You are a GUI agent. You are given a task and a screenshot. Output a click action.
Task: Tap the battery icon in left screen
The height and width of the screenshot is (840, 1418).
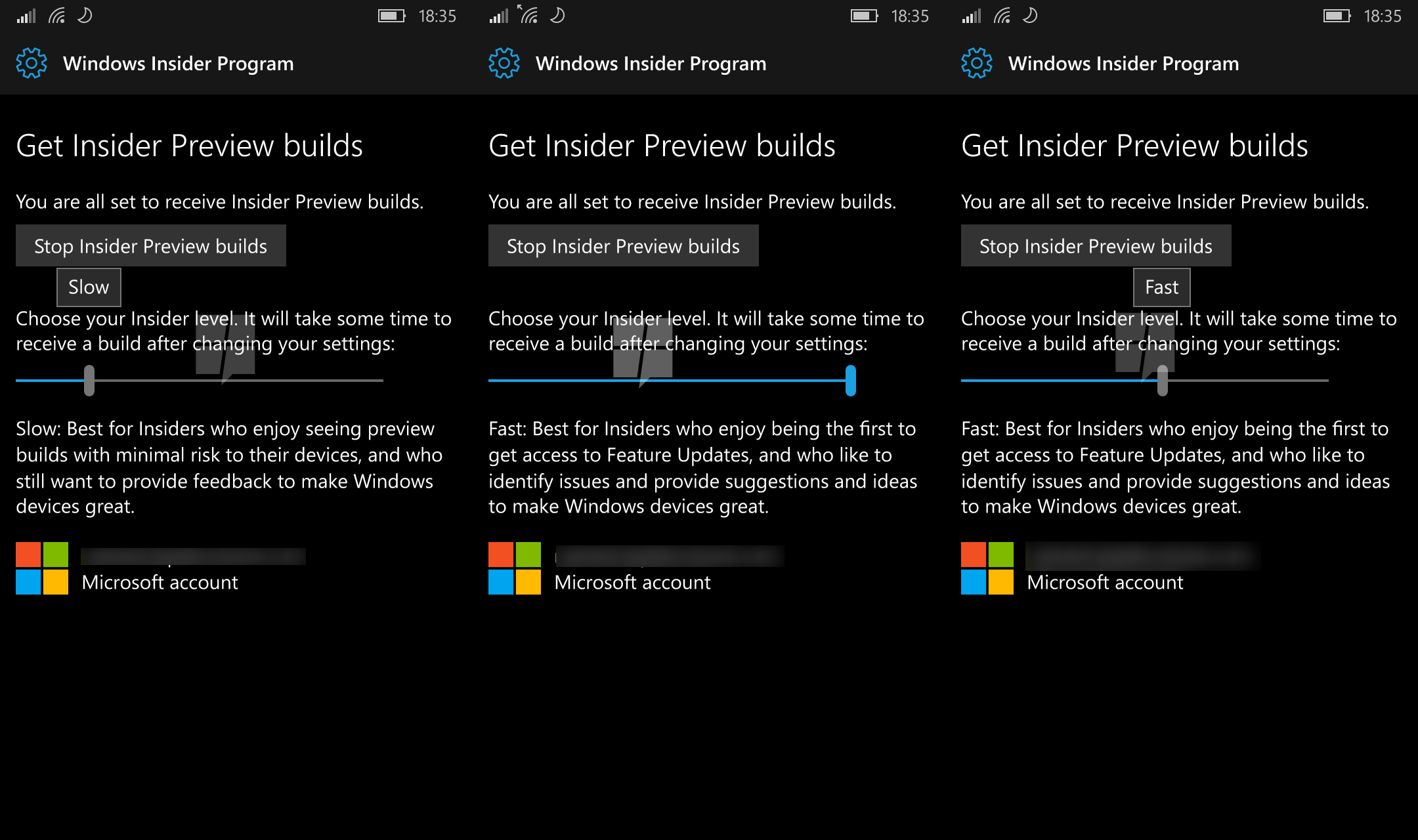pyautogui.click(x=392, y=16)
